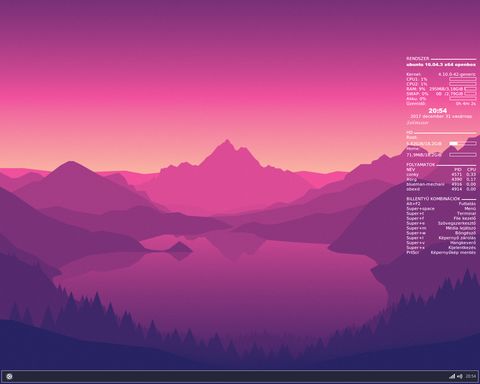The image size is (480, 384).
Task: Click the large 20:54 clock in widget
Action: pyautogui.click(x=438, y=111)
